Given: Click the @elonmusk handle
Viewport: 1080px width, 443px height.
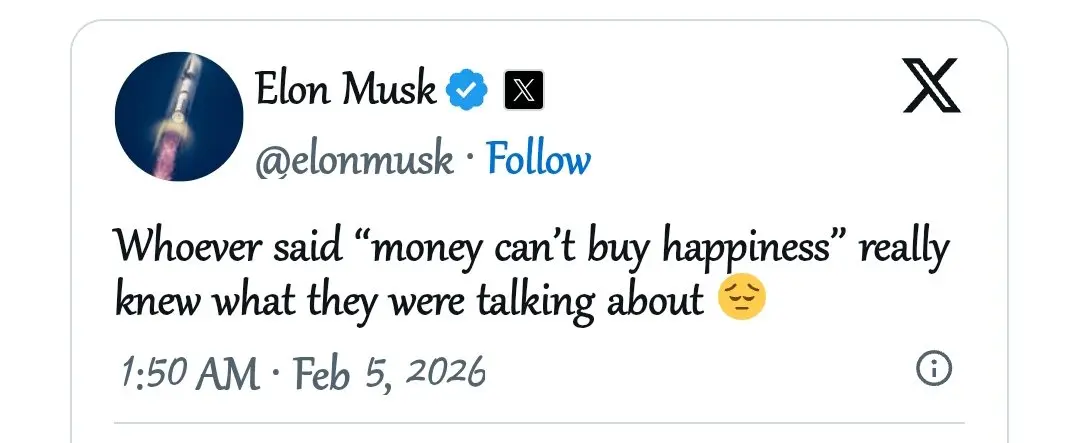Looking at the screenshot, I should pyautogui.click(x=355, y=160).
